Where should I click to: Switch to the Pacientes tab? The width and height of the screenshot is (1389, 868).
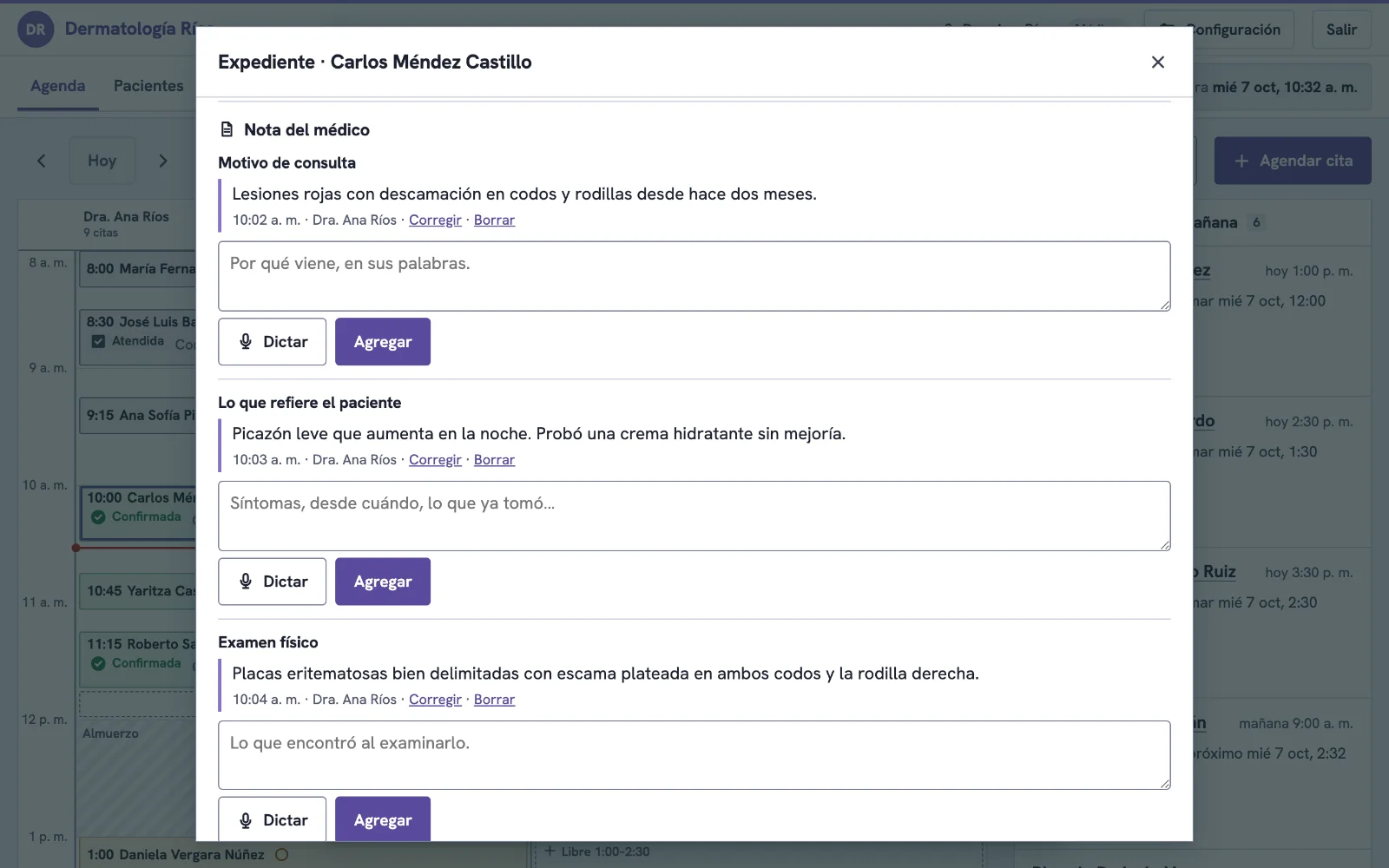148,86
